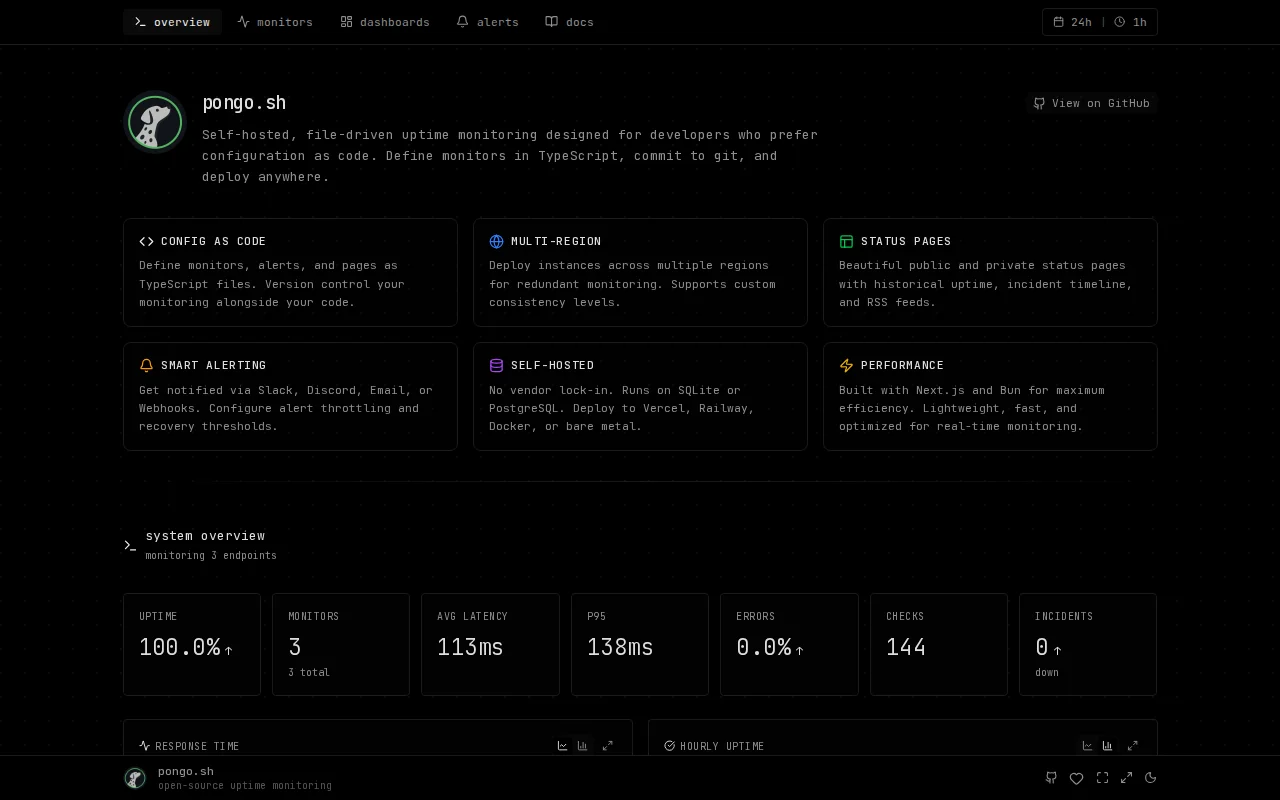Click the P95 value 138ms
The image size is (1280, 800).
620,647
